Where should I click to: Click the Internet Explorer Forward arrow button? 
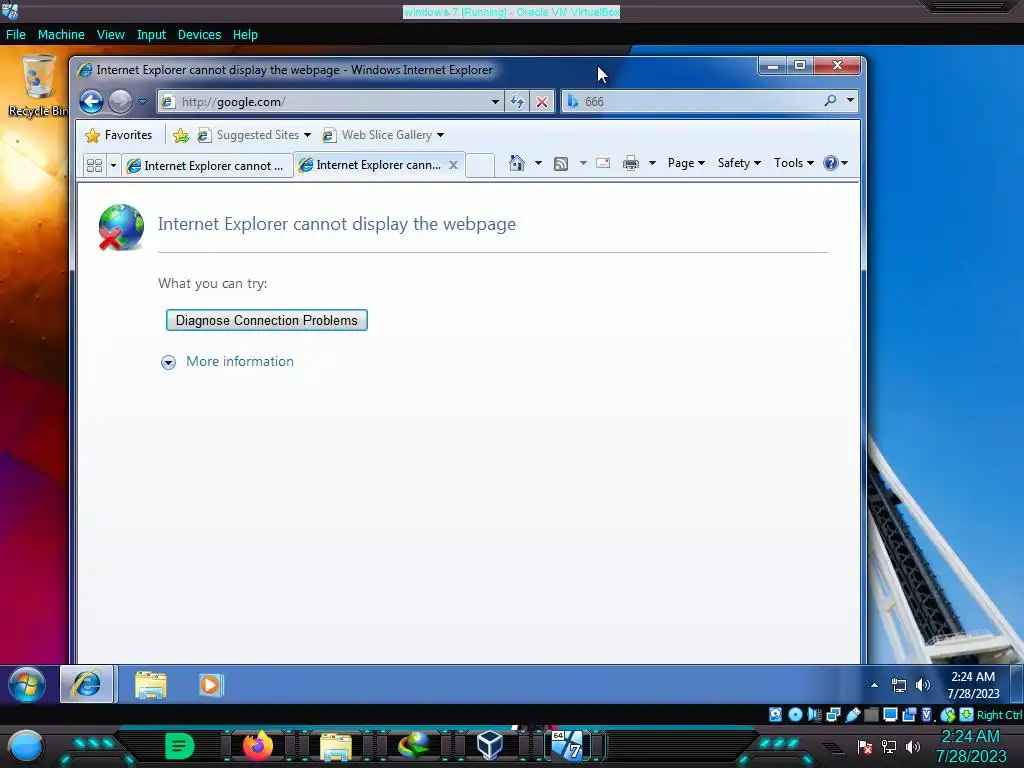click(x=120, y=102)
